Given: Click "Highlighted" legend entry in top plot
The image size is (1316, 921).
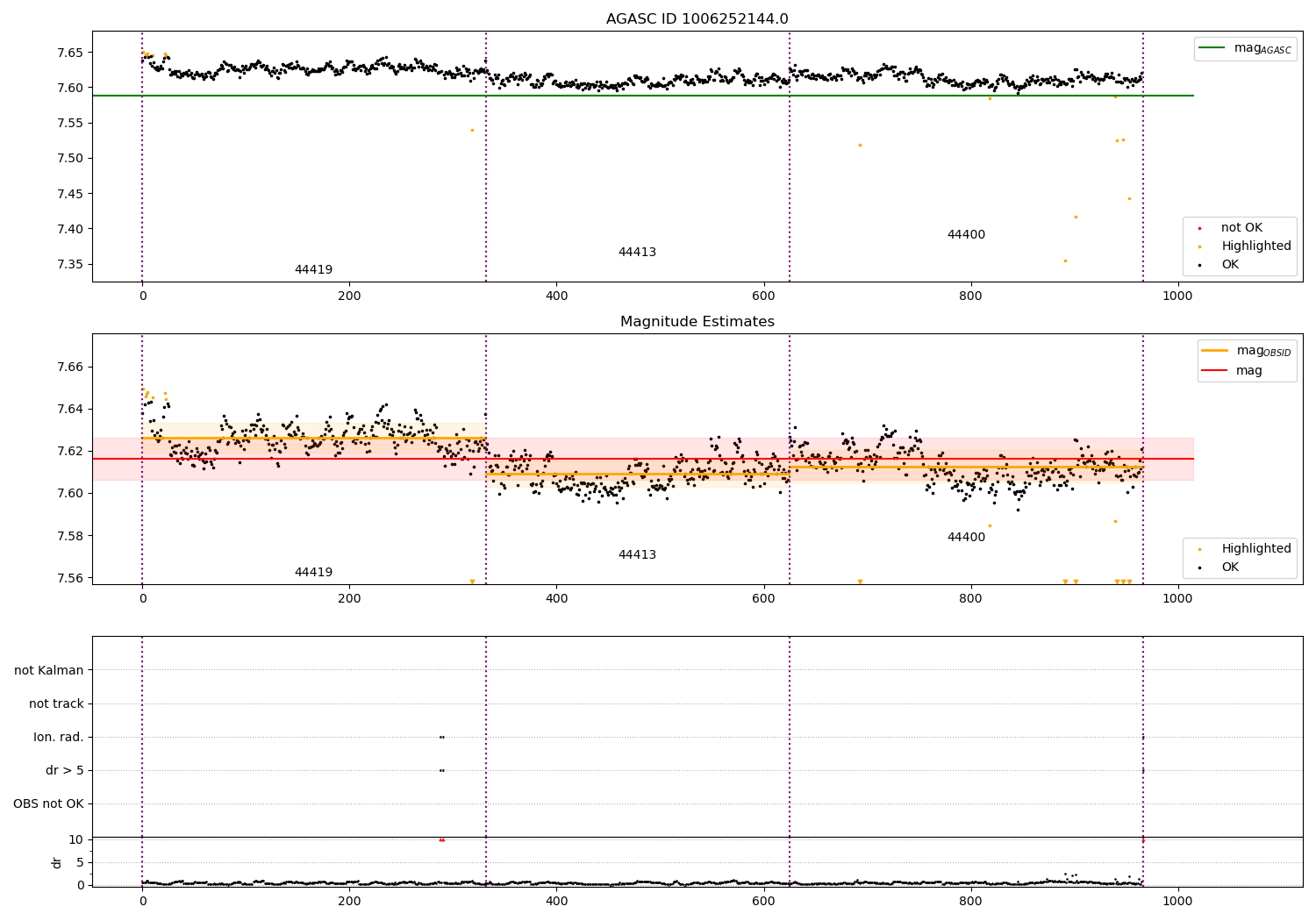Looking at the screenshot, I should [x=1256, y=246].
